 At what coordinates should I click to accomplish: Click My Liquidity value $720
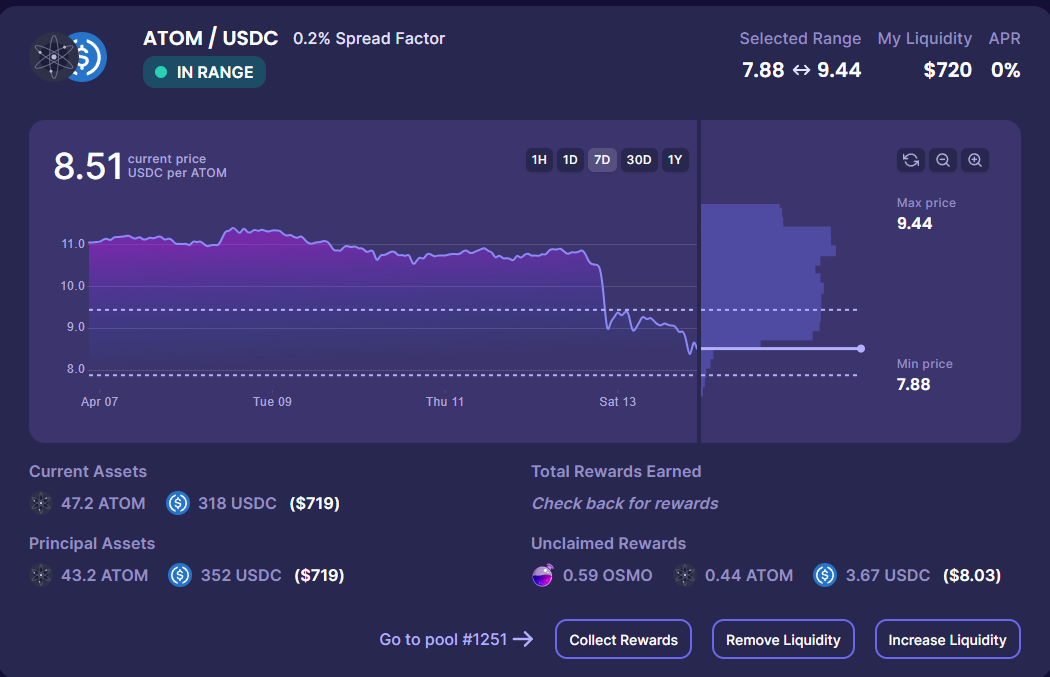coord(948,70)
